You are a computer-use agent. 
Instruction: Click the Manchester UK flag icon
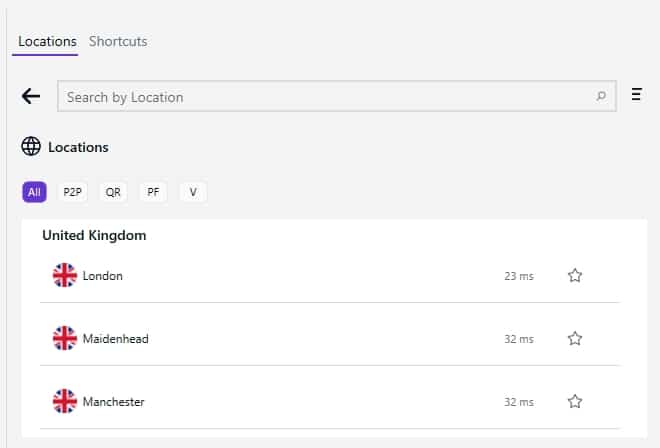pyautogui.click(x=65, y=401)
